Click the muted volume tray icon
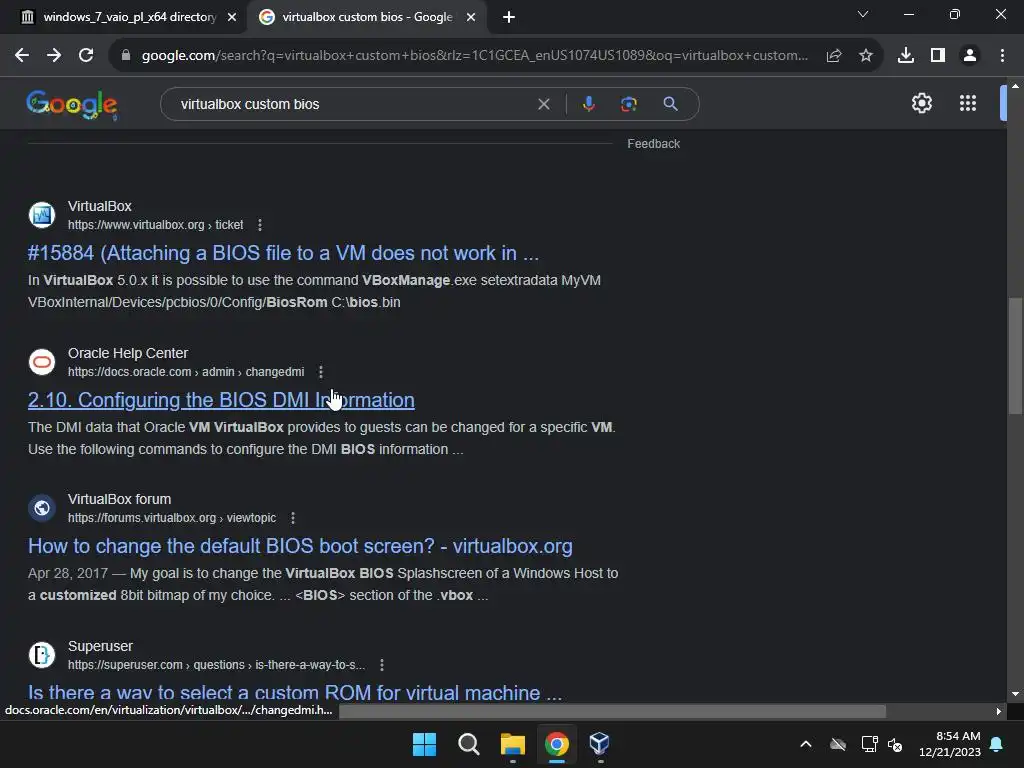This screenshot has width=1024, height=768. [895, 744]
